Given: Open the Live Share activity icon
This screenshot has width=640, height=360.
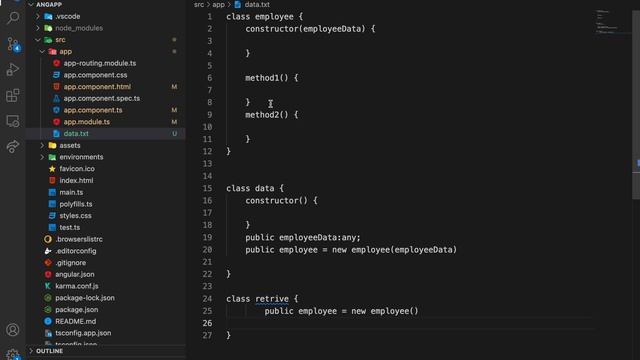Looking at the screenshot, I should 13,146.
